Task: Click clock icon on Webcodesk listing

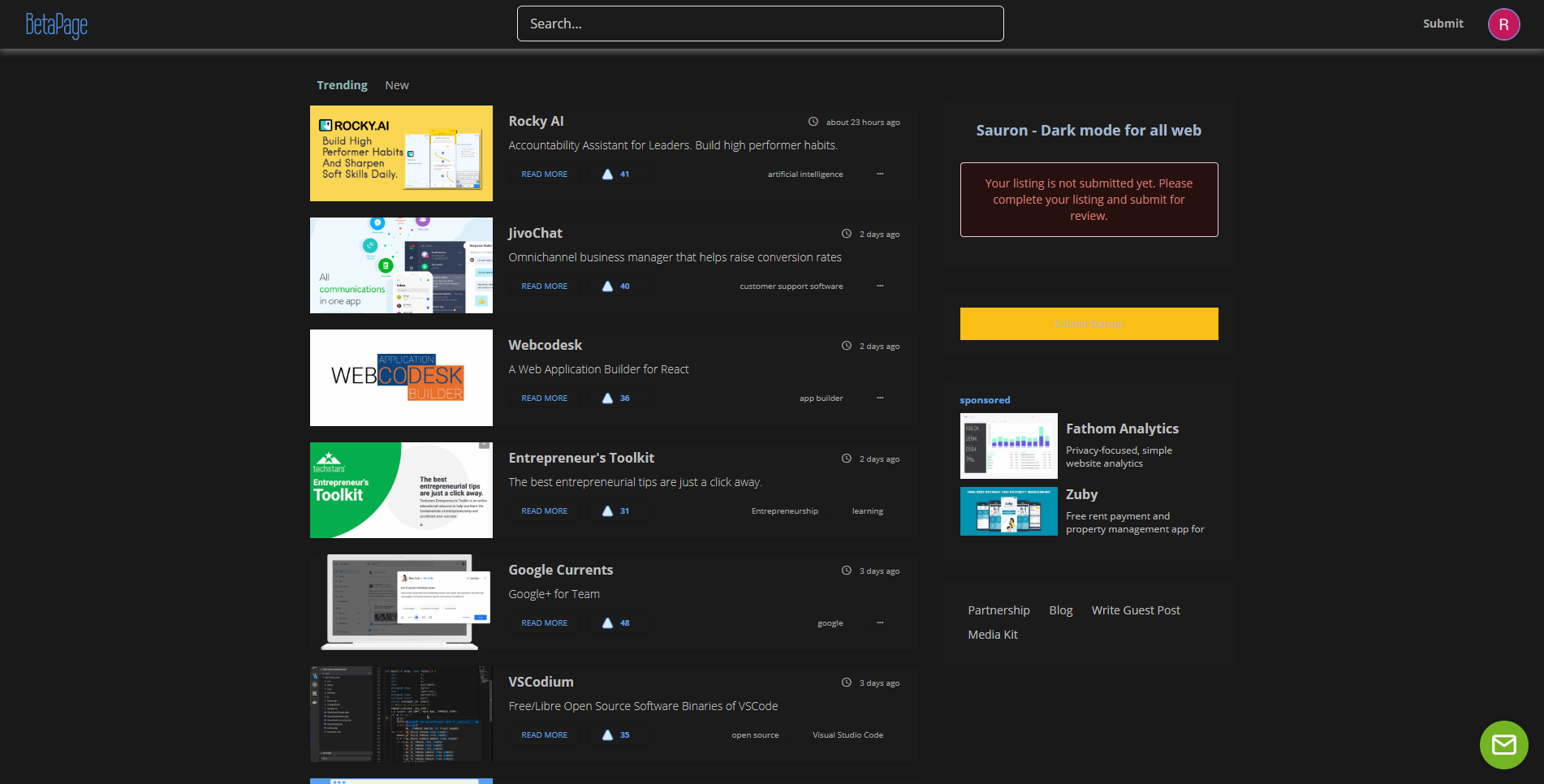Action: [x=846, y=346]
